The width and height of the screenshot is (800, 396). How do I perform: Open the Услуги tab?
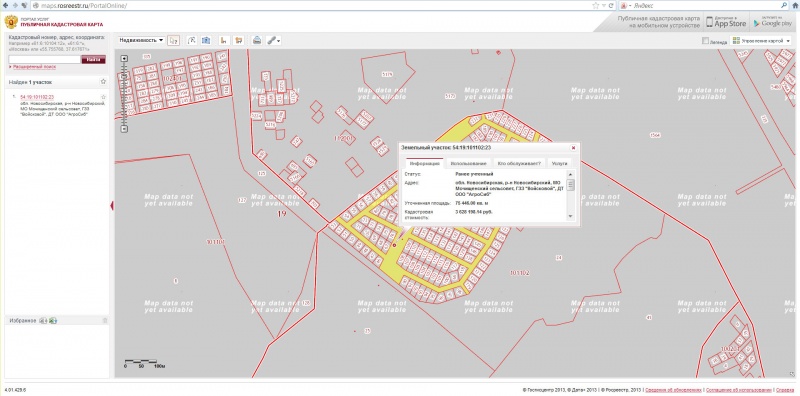coord(559,164)
